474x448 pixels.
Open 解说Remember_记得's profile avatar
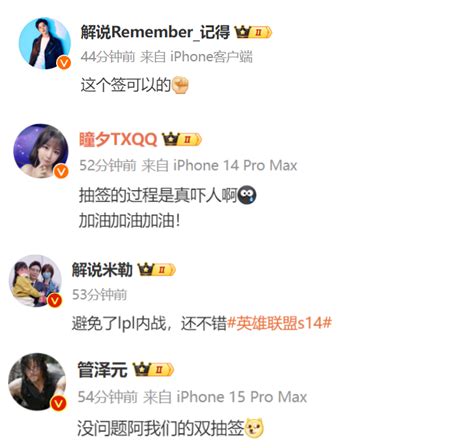pos(45,43)
